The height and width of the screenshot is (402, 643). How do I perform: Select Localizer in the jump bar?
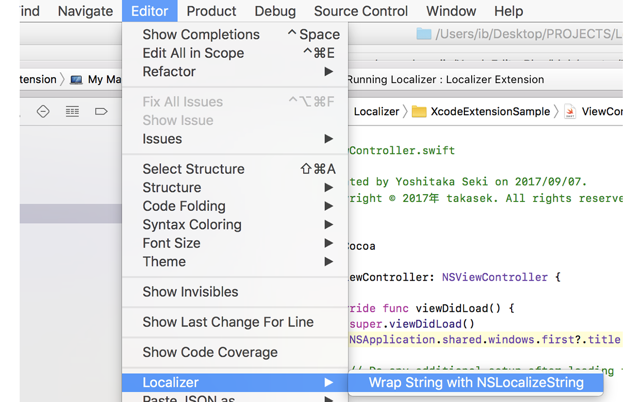(376, 112)
